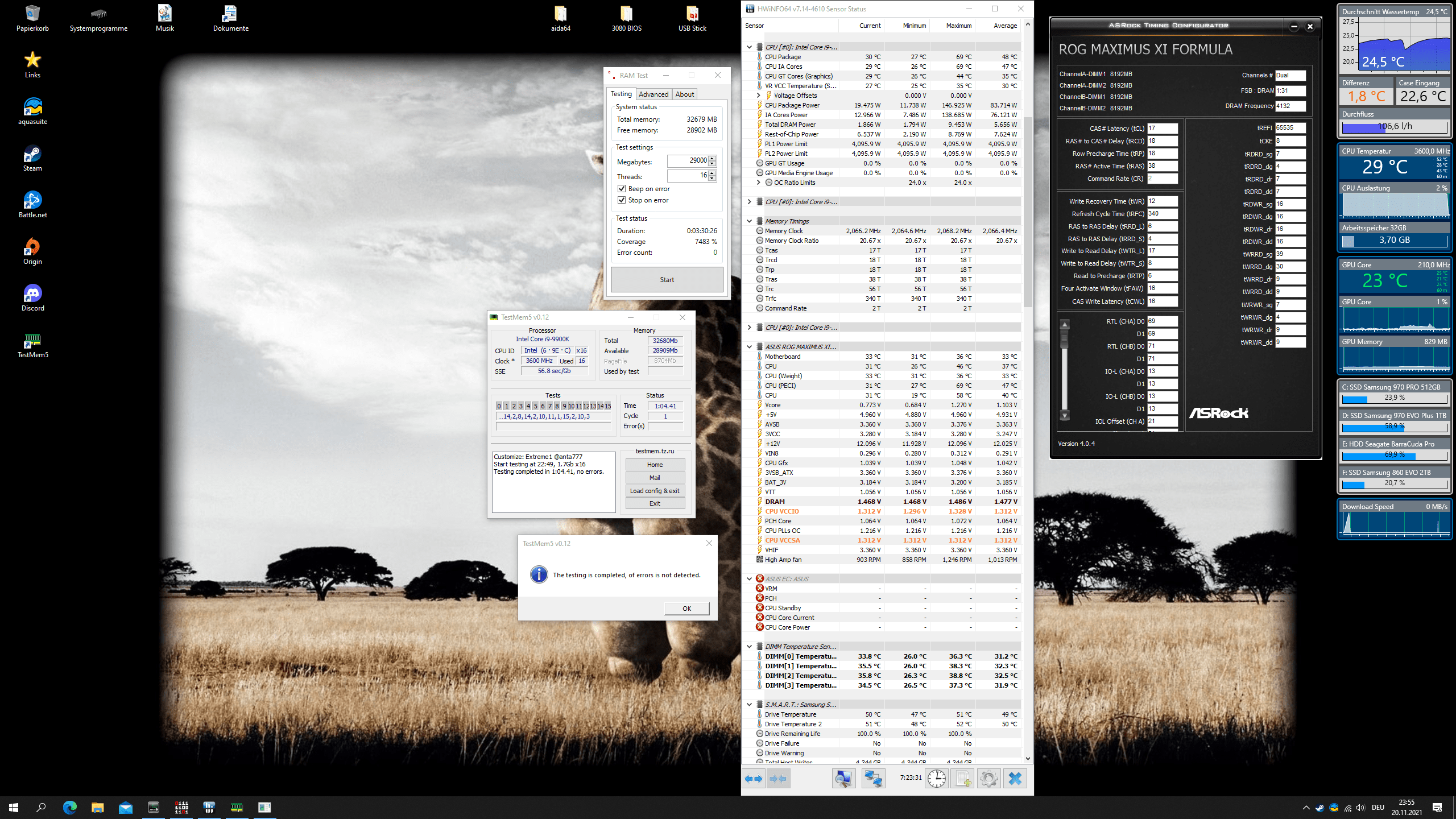The width and height of the screenshot is (1456, 819).
Task: Click OK in TestMem5 completion dialog
Action: [x=687, y=609]
